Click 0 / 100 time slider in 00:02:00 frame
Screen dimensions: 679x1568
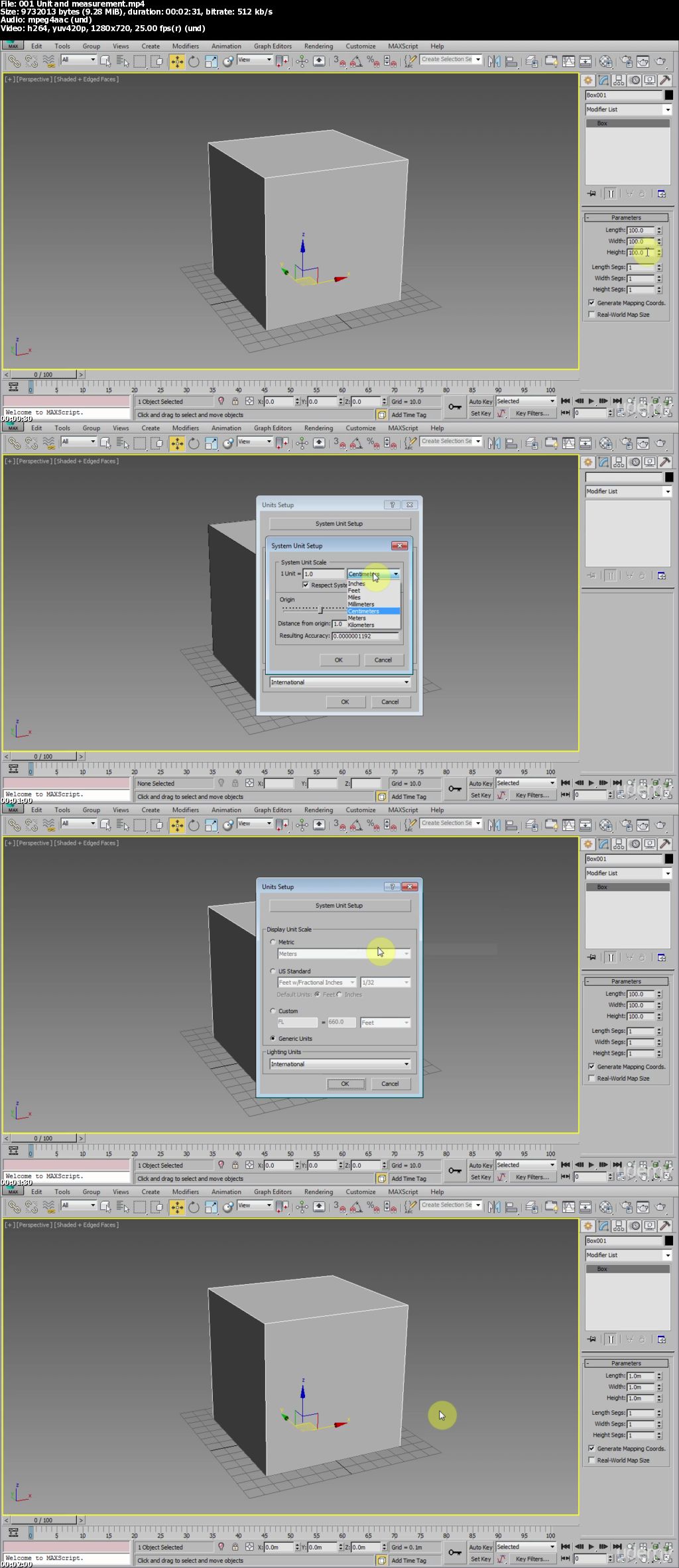(x=44, y=1520)
